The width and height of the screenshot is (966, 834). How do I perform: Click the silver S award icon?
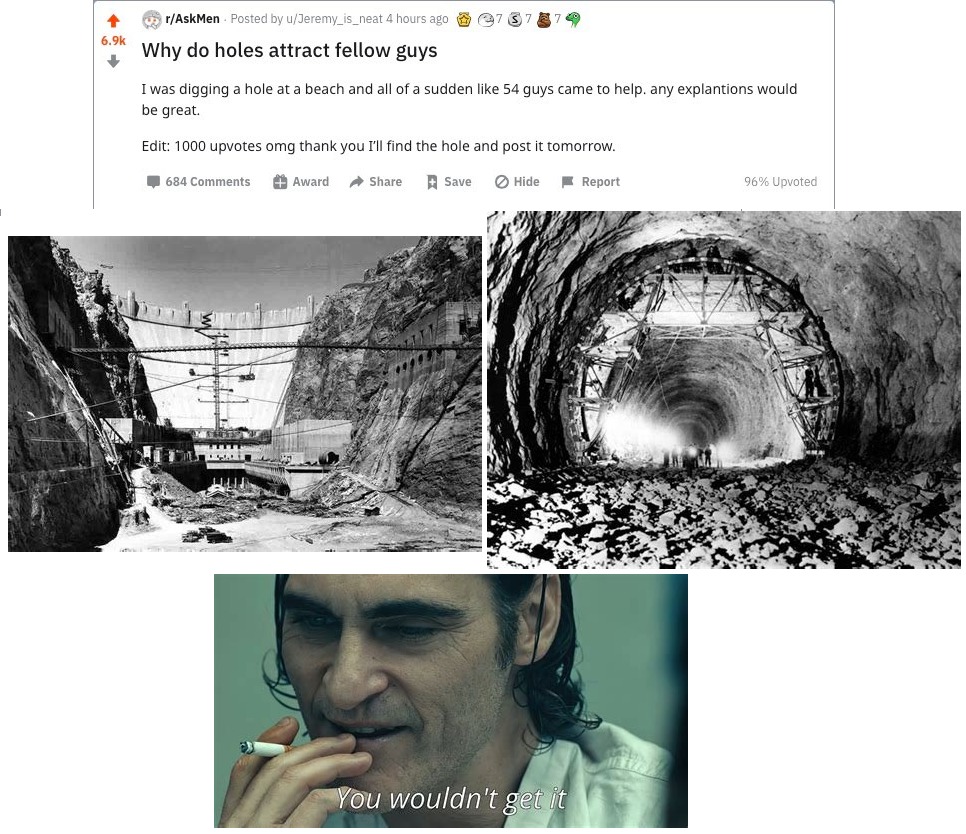click(x=514, y=20)
